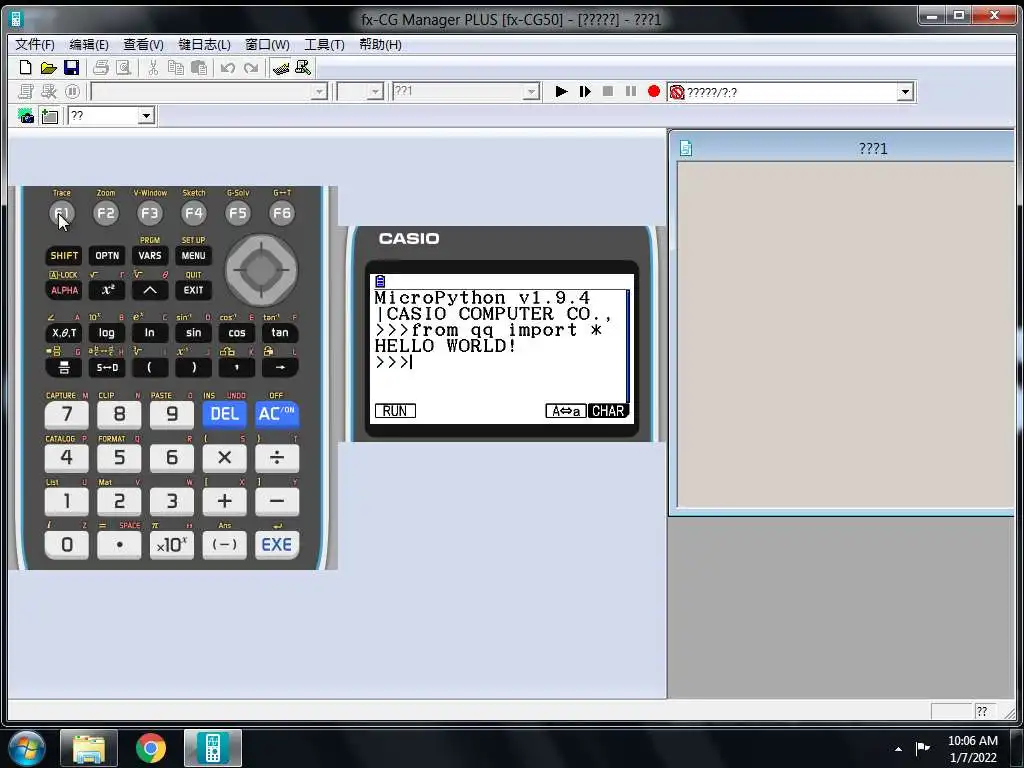Click the calculator directional pad center

[261, 269]
